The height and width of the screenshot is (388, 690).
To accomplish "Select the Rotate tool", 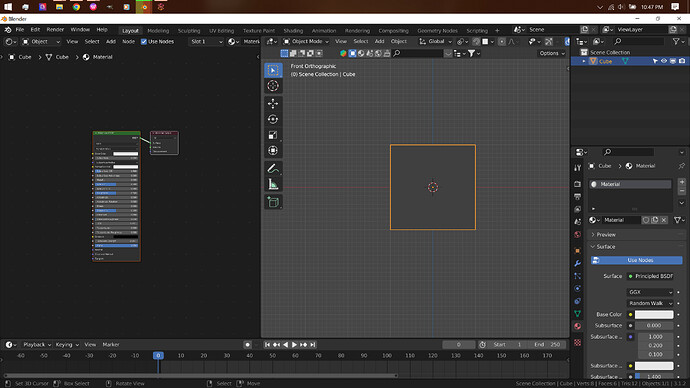I will click(273, 119).
